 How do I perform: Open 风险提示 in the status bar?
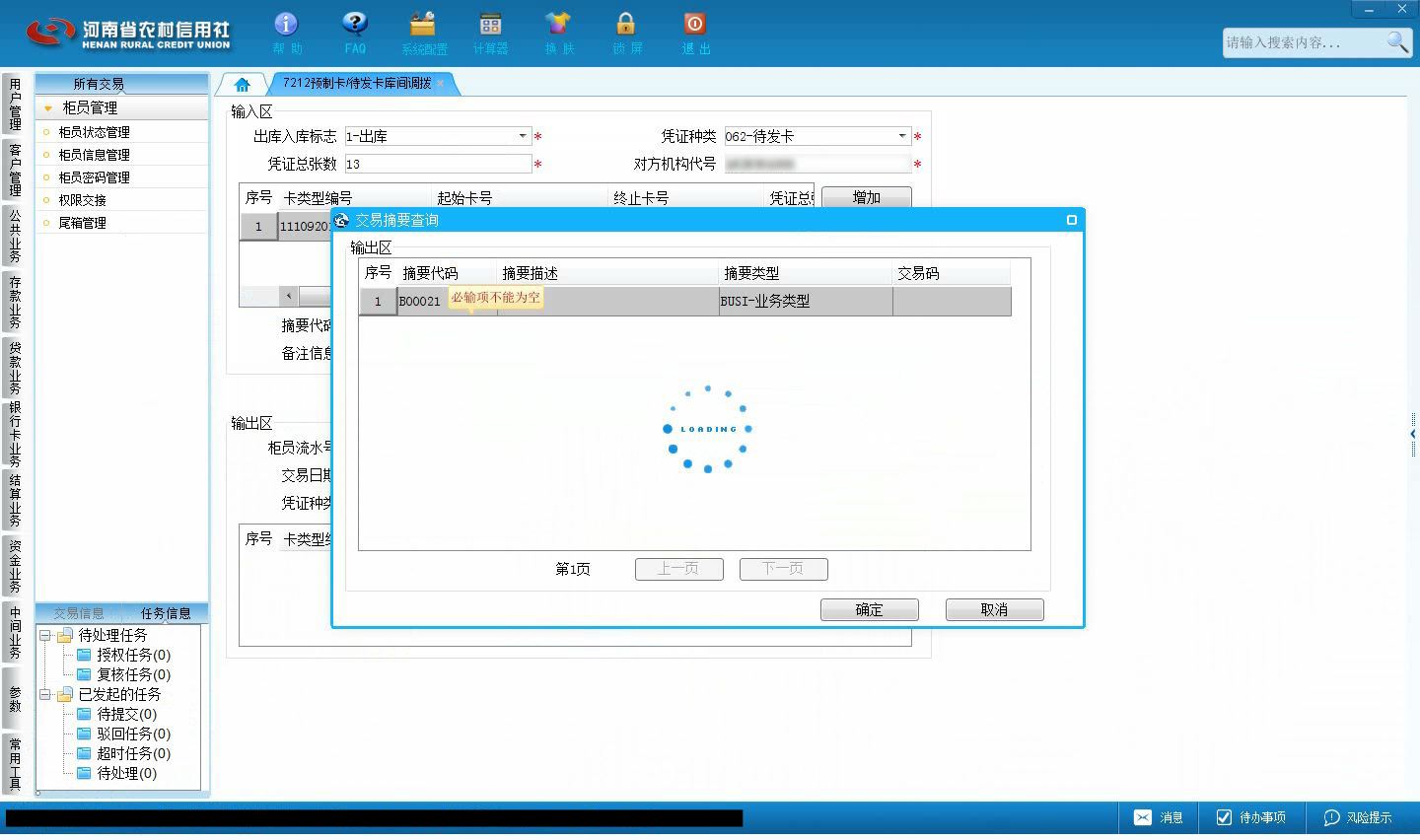click(1359, 817)
